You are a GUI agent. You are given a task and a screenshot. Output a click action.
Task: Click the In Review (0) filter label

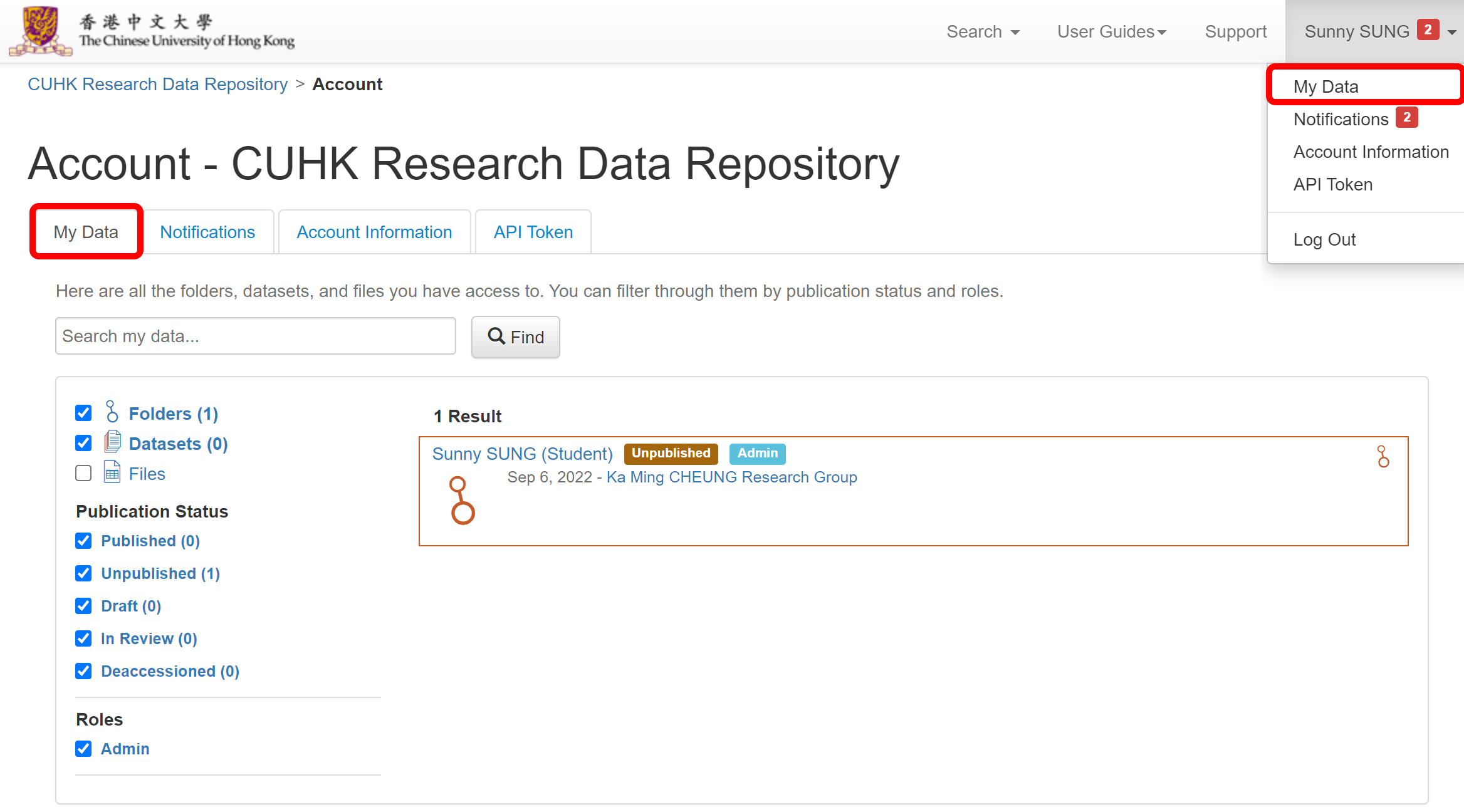pos(149,638)
